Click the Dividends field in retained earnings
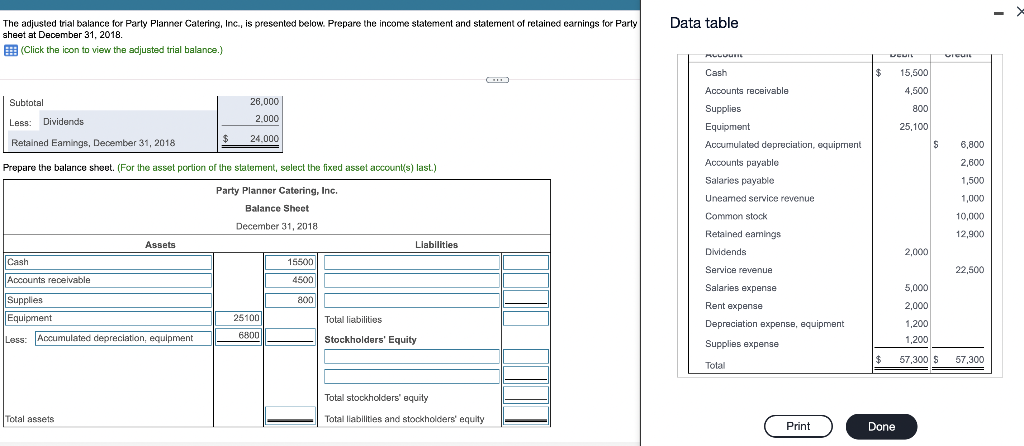1024x446 pixels. click(128, 121)
